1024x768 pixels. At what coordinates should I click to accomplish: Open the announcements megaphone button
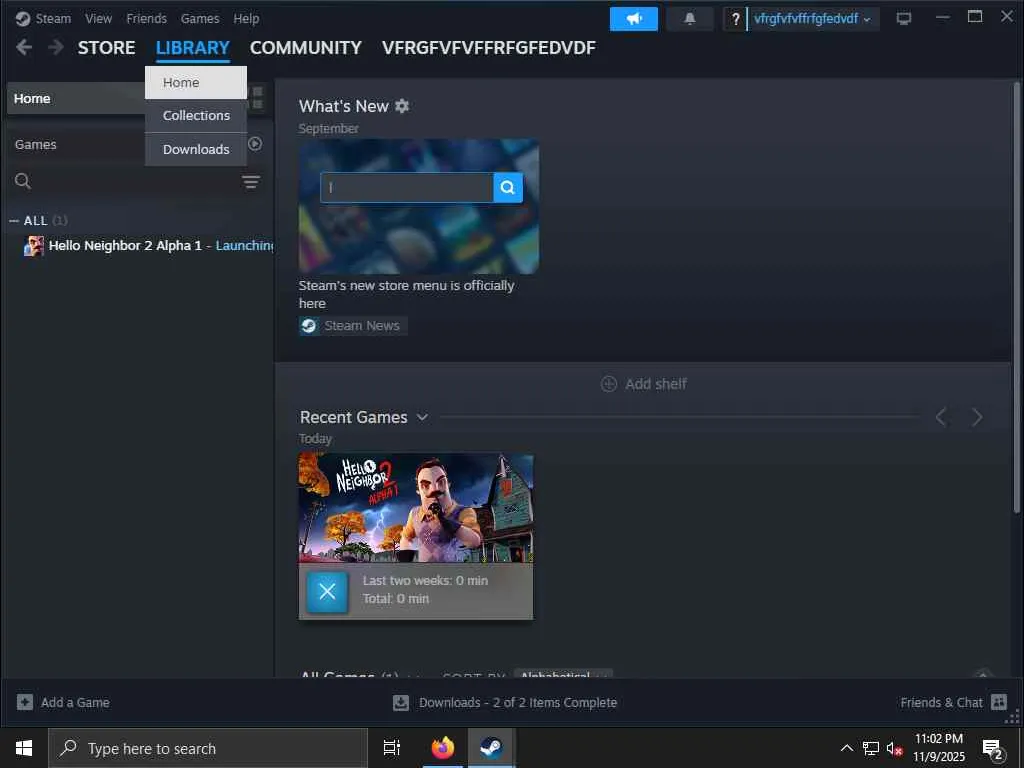click(633, 19)
